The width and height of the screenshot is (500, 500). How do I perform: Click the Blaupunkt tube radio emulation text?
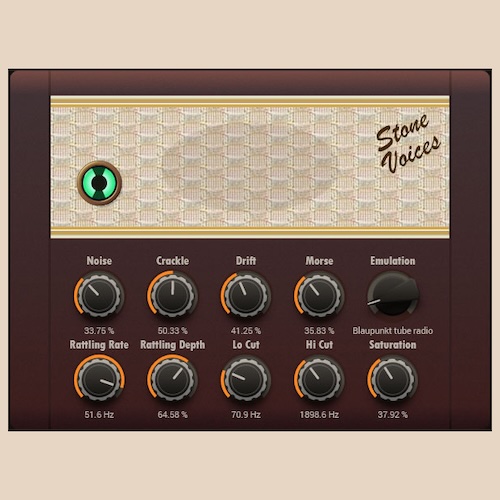tap(393, 331)
